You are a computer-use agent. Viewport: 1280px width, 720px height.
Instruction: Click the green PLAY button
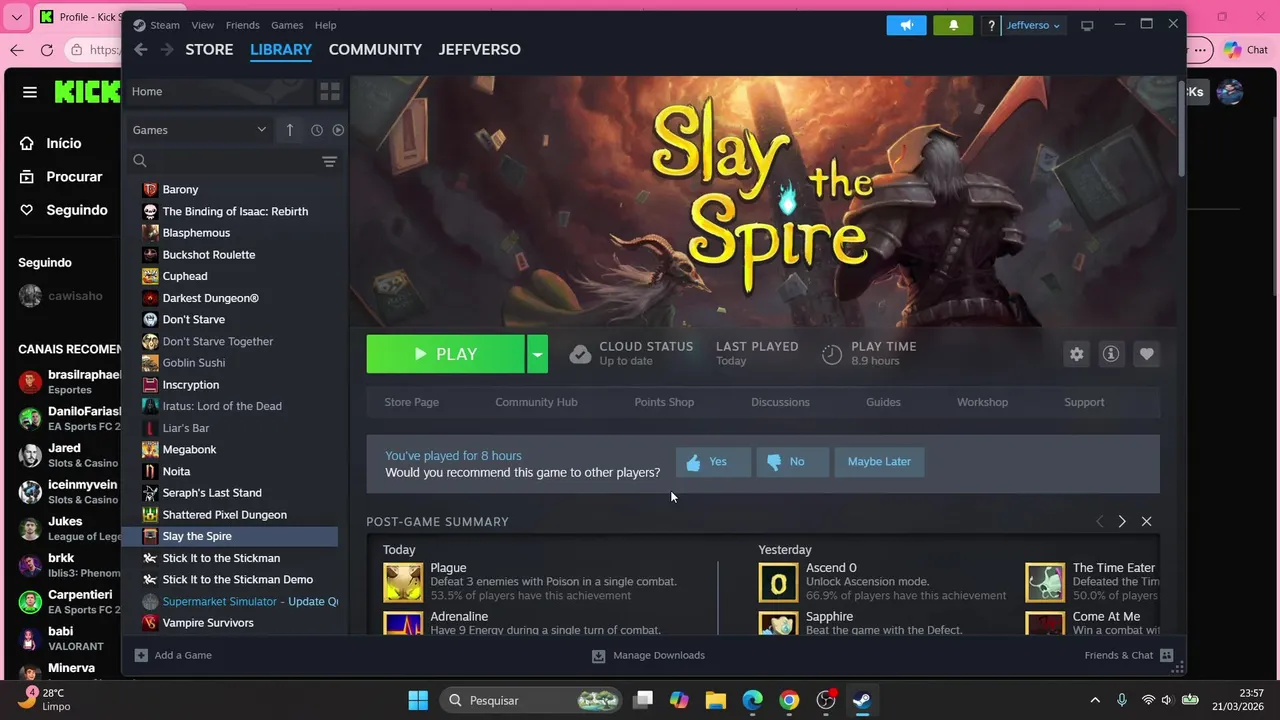(x=445, y=354)
